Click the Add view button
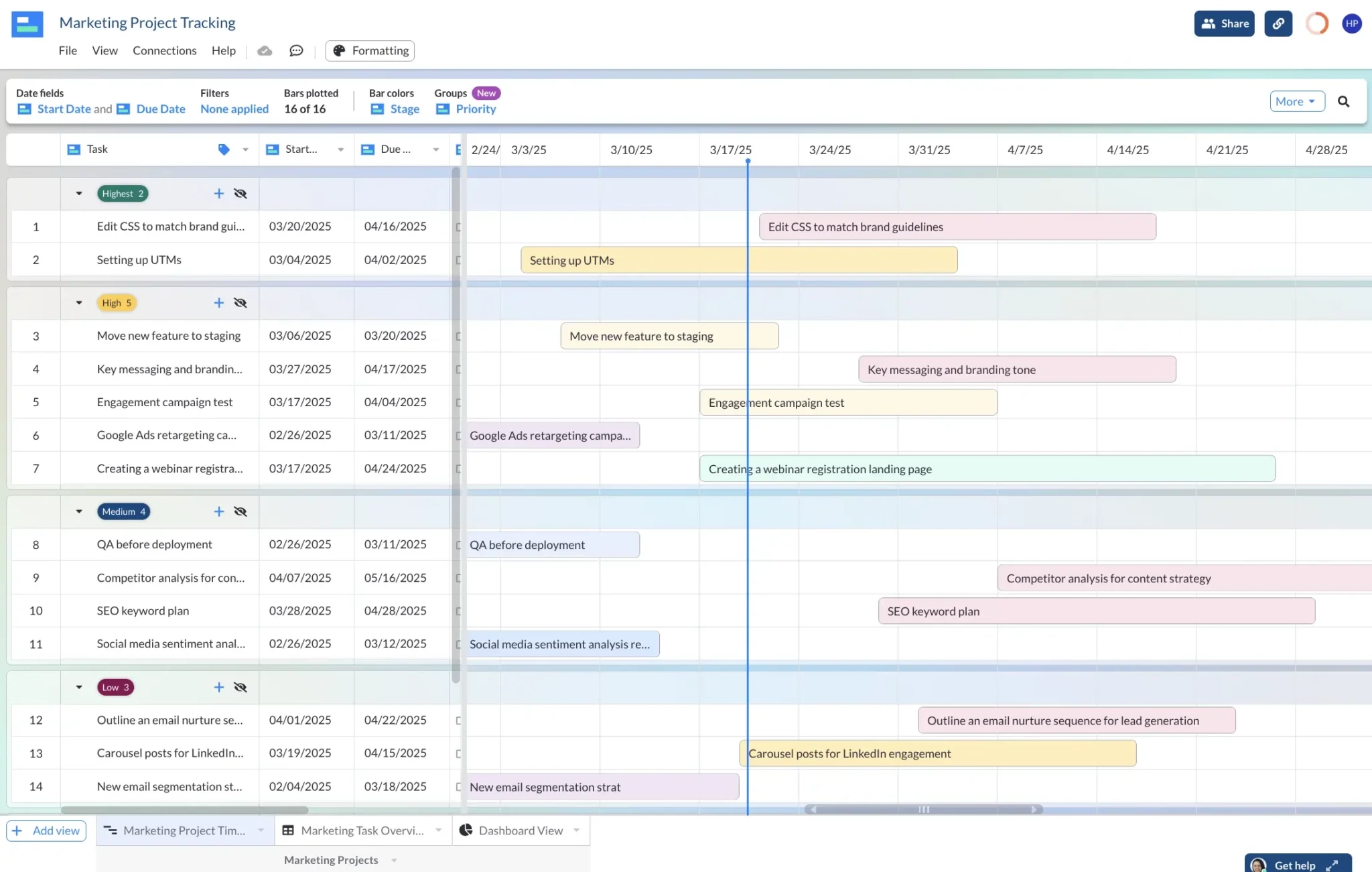This screenshot has width=1372, height=872. tap(46, 830)
